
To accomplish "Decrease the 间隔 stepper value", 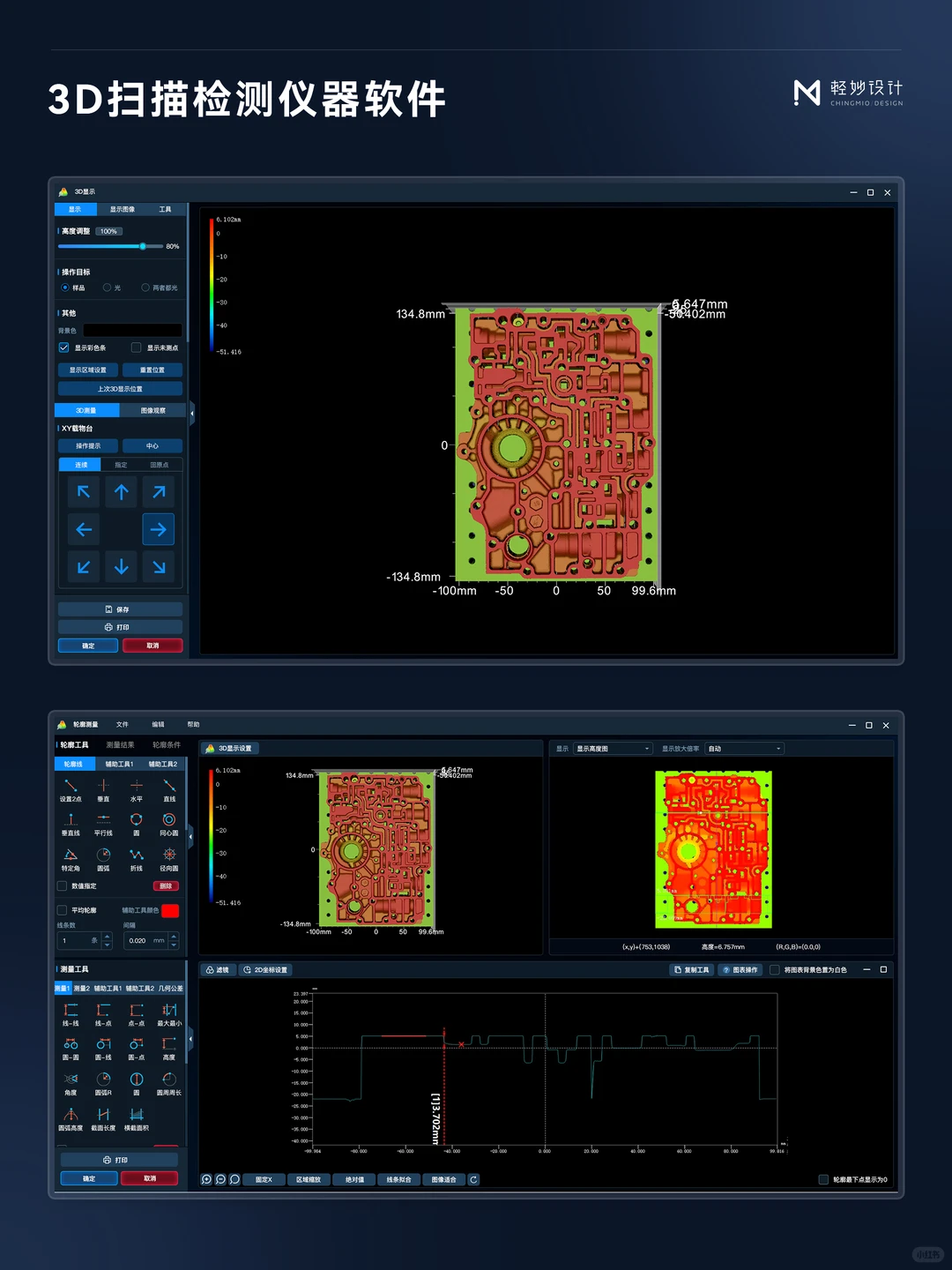I will 174,945.
